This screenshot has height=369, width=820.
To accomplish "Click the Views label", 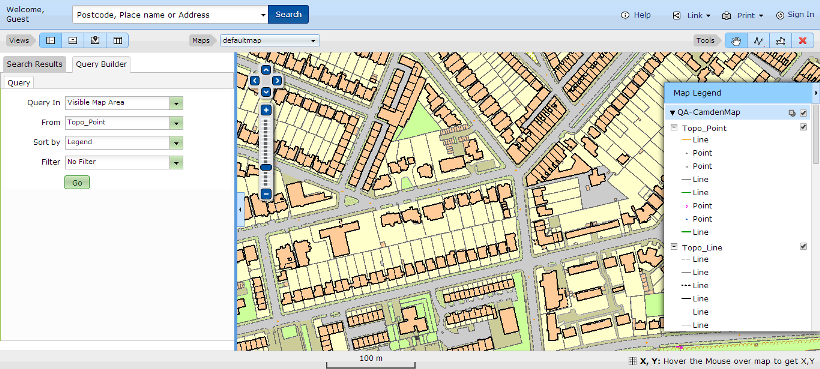I will coord(19,40).
